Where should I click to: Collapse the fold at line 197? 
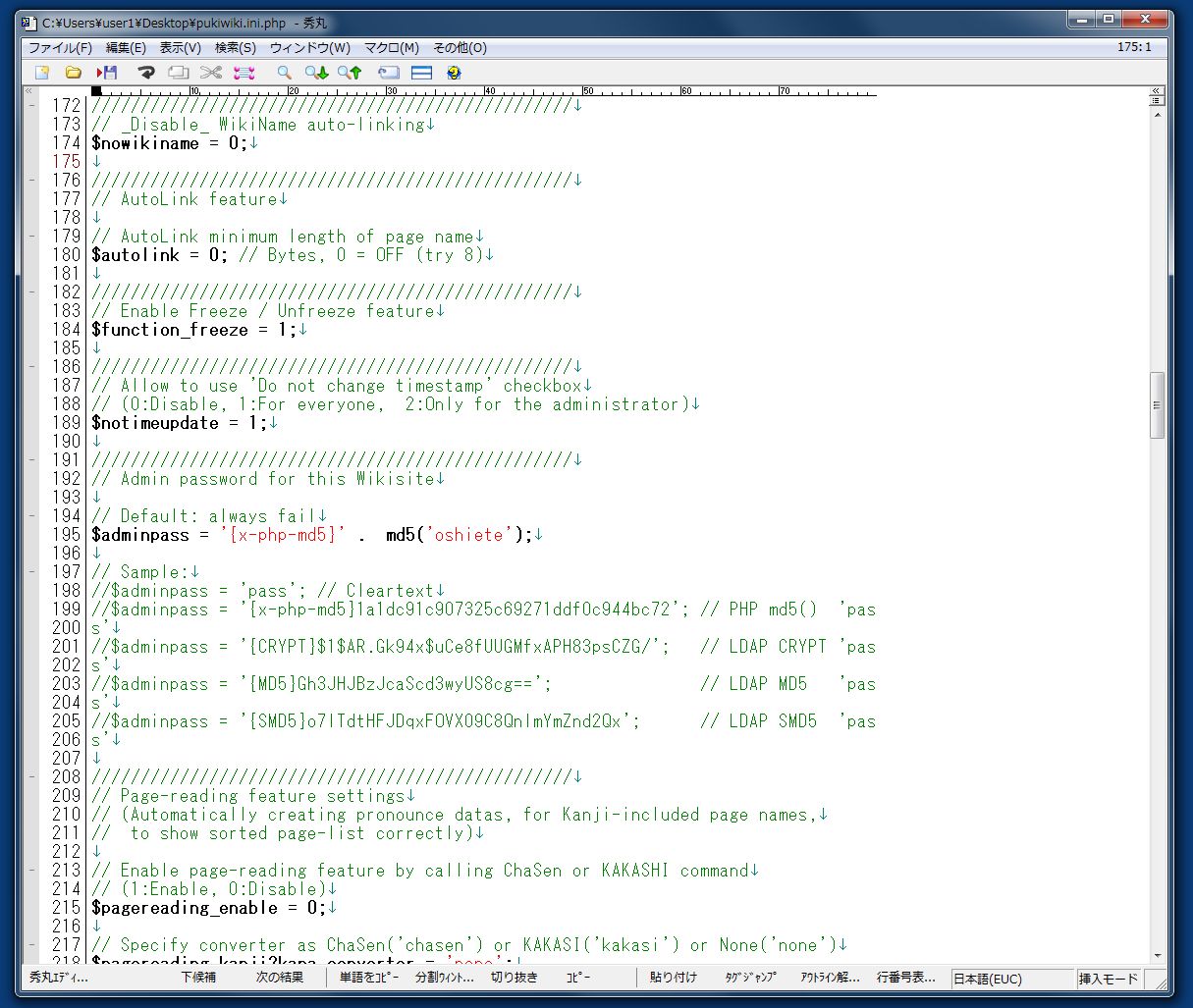[31, 571]
